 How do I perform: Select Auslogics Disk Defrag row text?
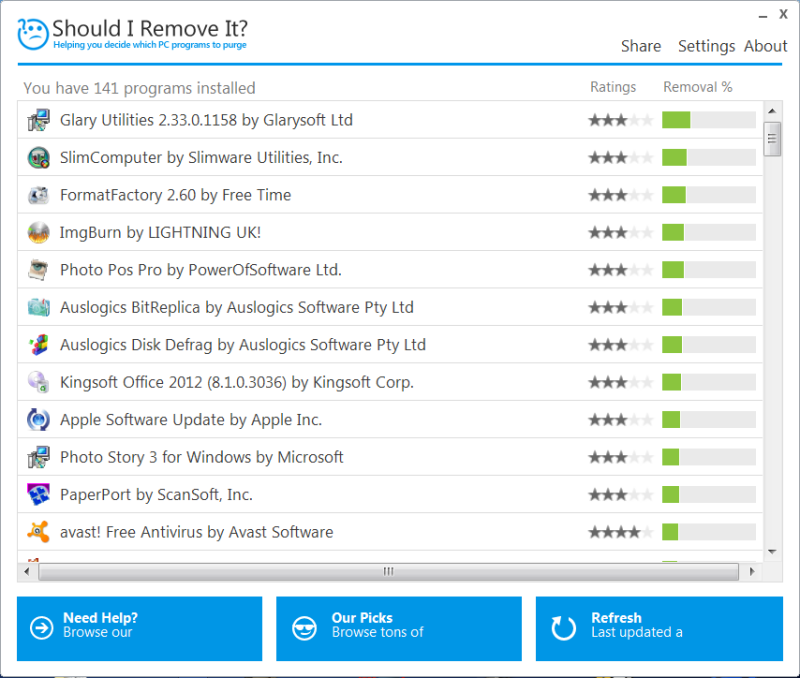[x=243, y=345]
